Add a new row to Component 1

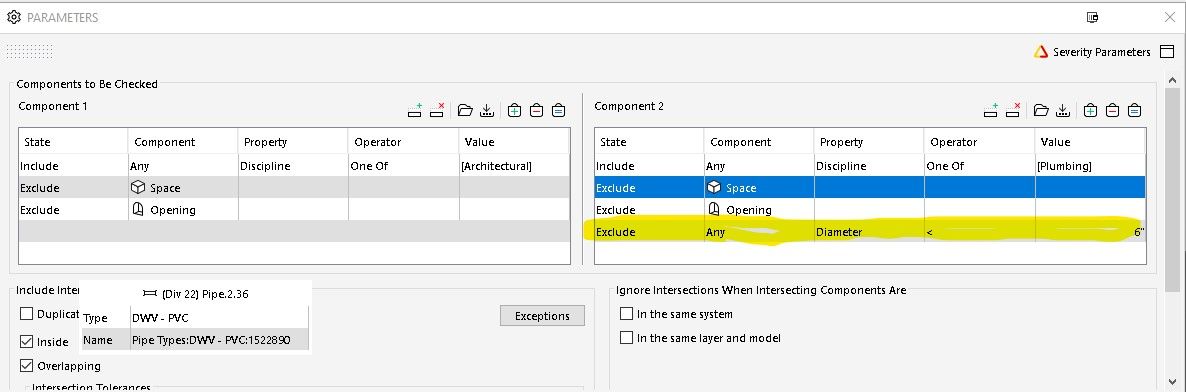(x=414, y=110)
